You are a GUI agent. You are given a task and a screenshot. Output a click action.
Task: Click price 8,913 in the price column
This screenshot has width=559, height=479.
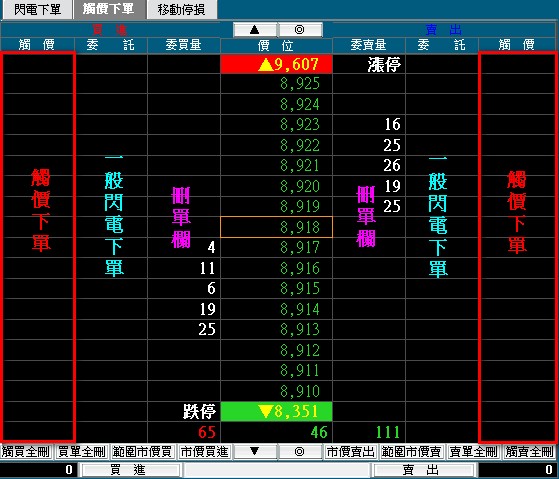[x=276, y=329]
